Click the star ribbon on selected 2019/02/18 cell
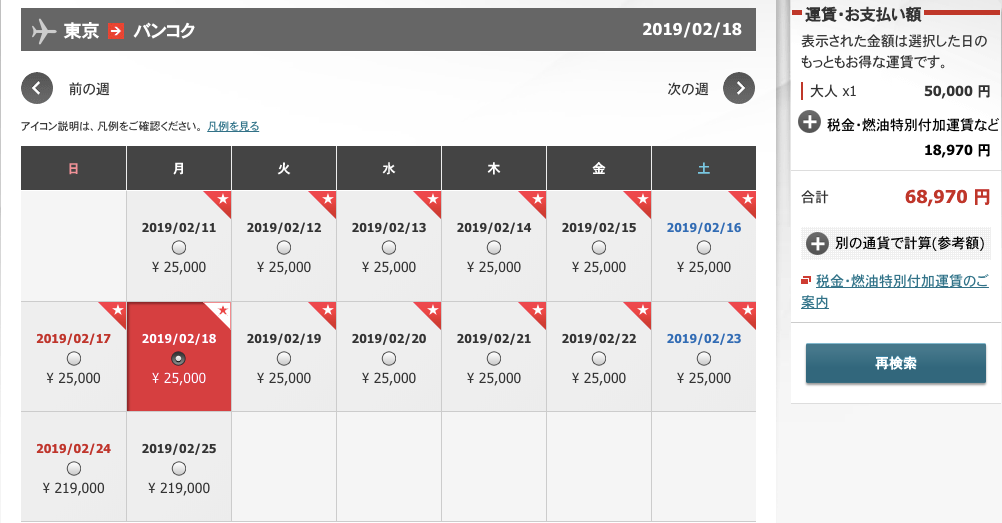This screenshot has width=1002, height=523. point(219,314)
